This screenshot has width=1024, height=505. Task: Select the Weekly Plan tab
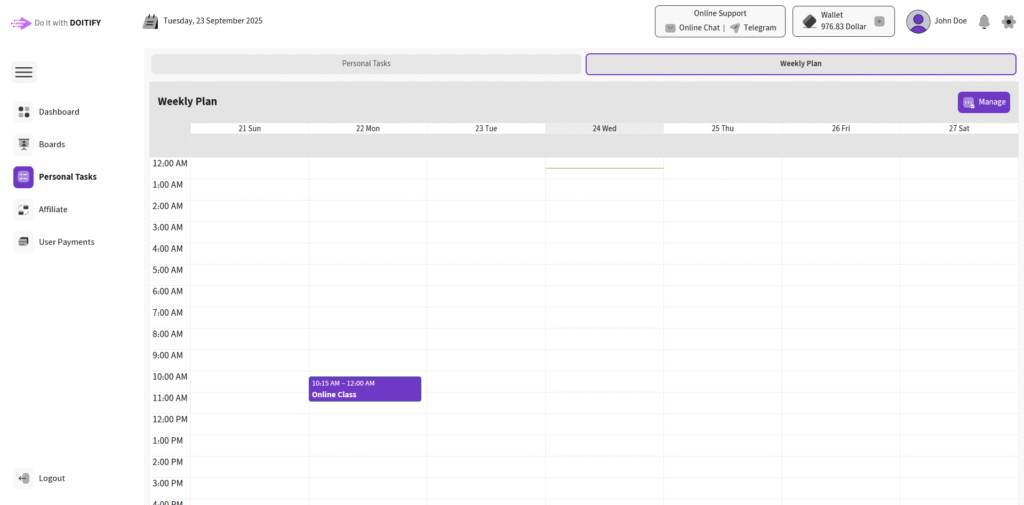tap(800, 64)
